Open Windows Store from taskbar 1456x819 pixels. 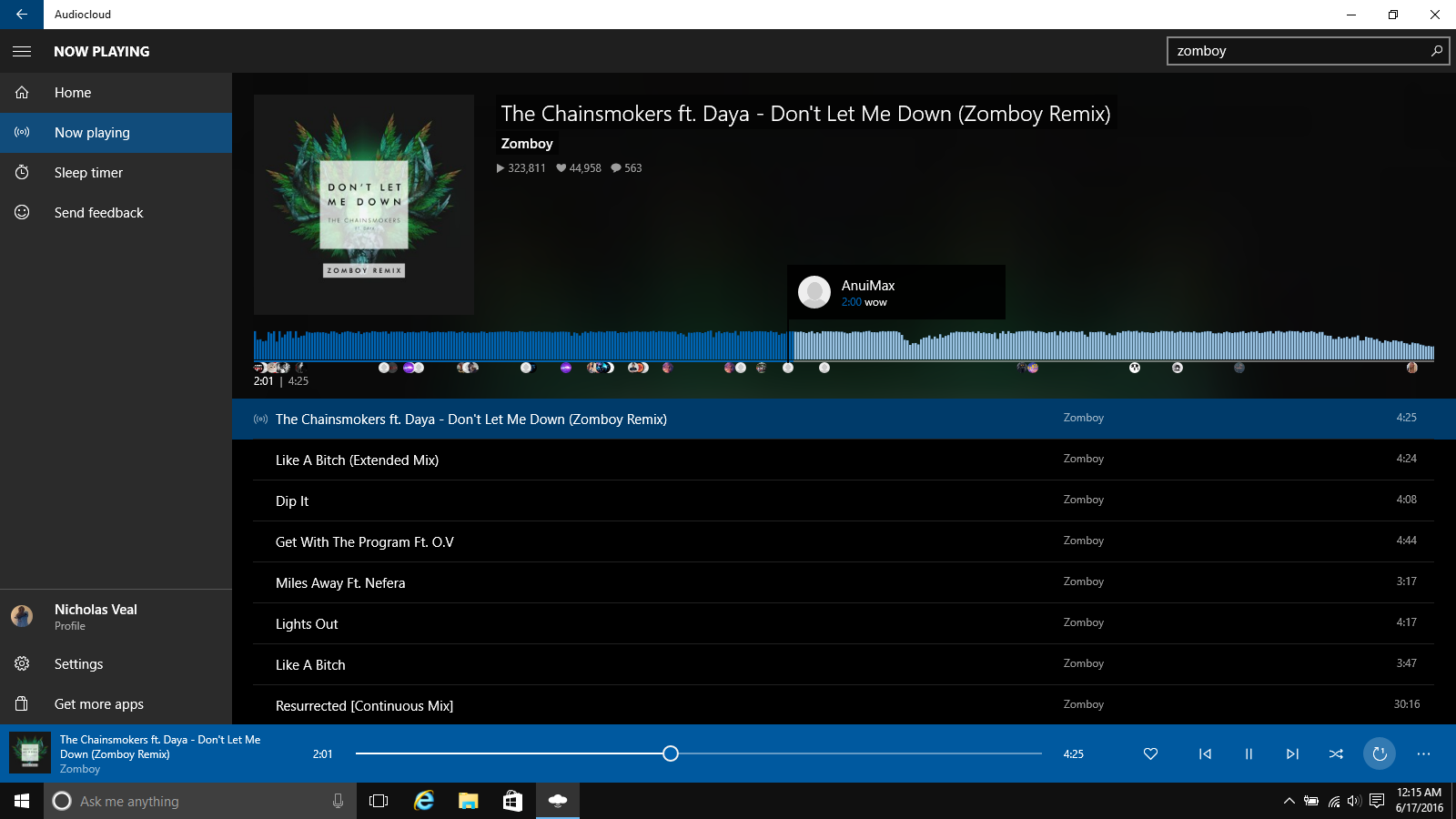click(x=512, y=801)
